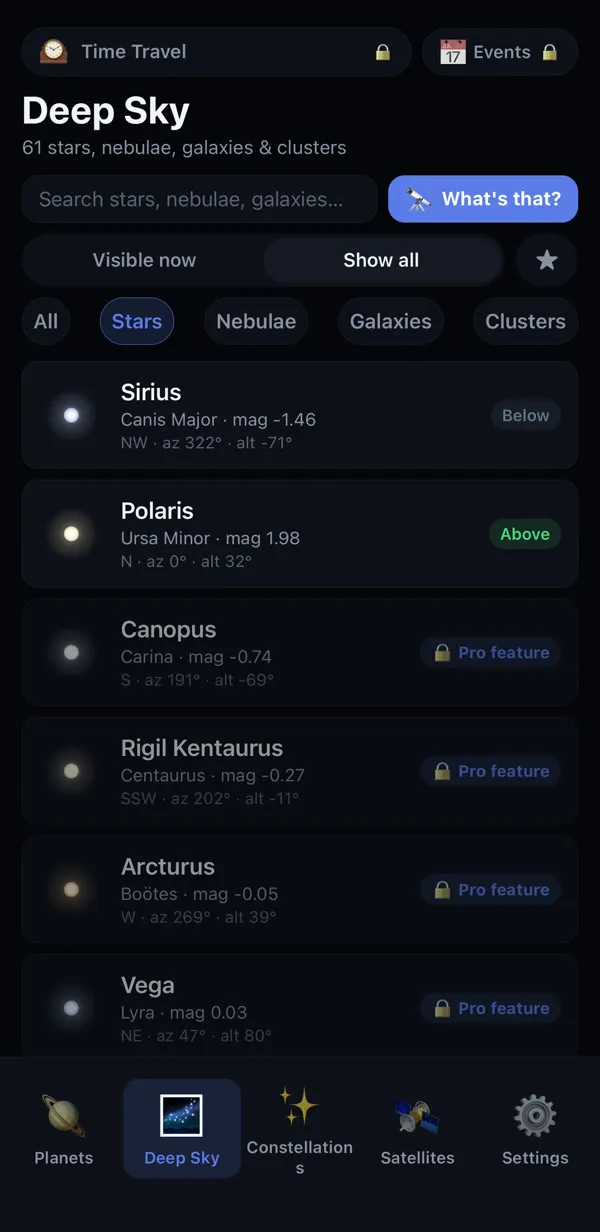Tap the lock icon on Canopus
Viewport: 600px width, 1232px height.
tap(441, 653)
